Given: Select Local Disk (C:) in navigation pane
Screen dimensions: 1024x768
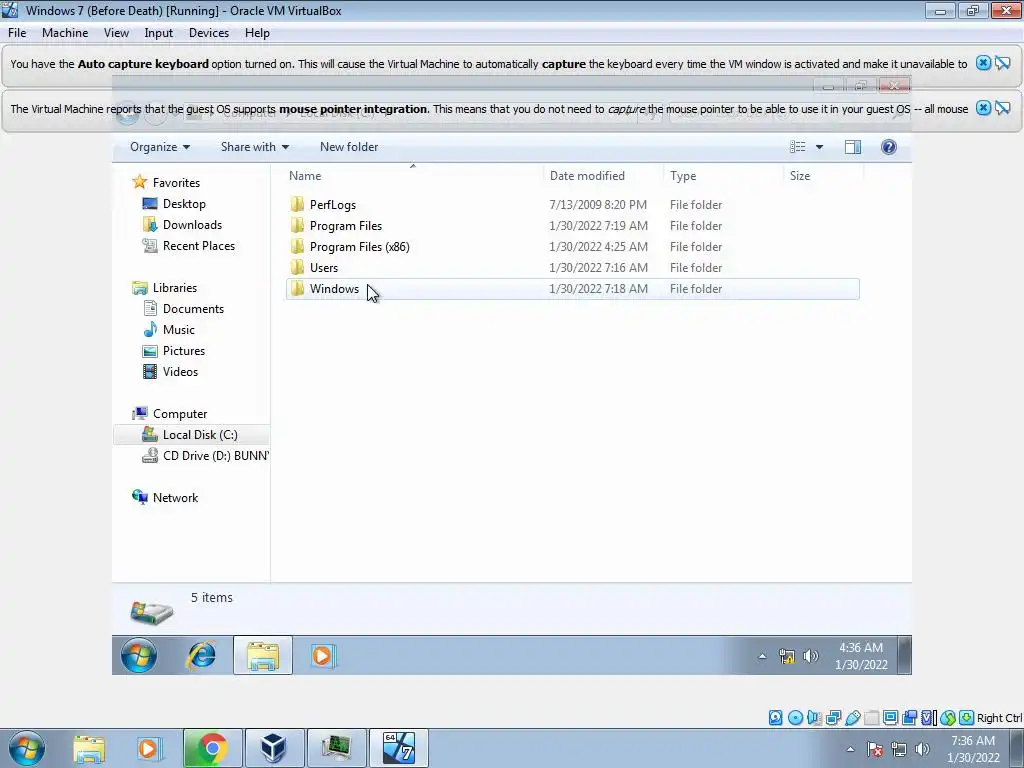Looking at the screenshot, I should pyautogui.click(x=191, y=435).
